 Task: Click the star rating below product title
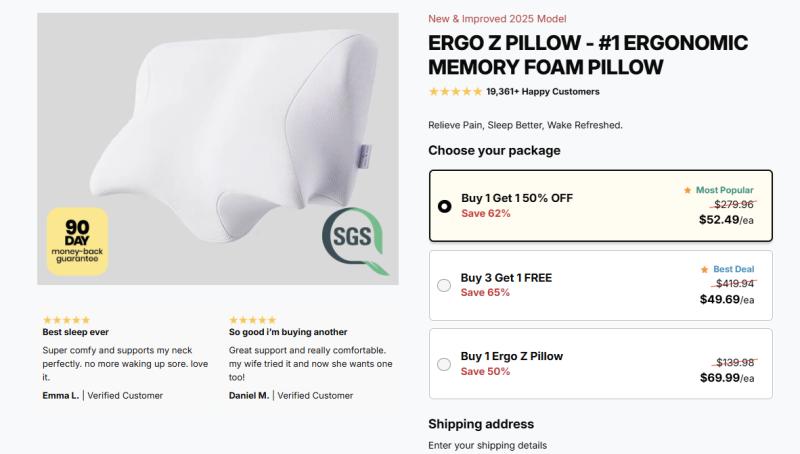point(455,92)
